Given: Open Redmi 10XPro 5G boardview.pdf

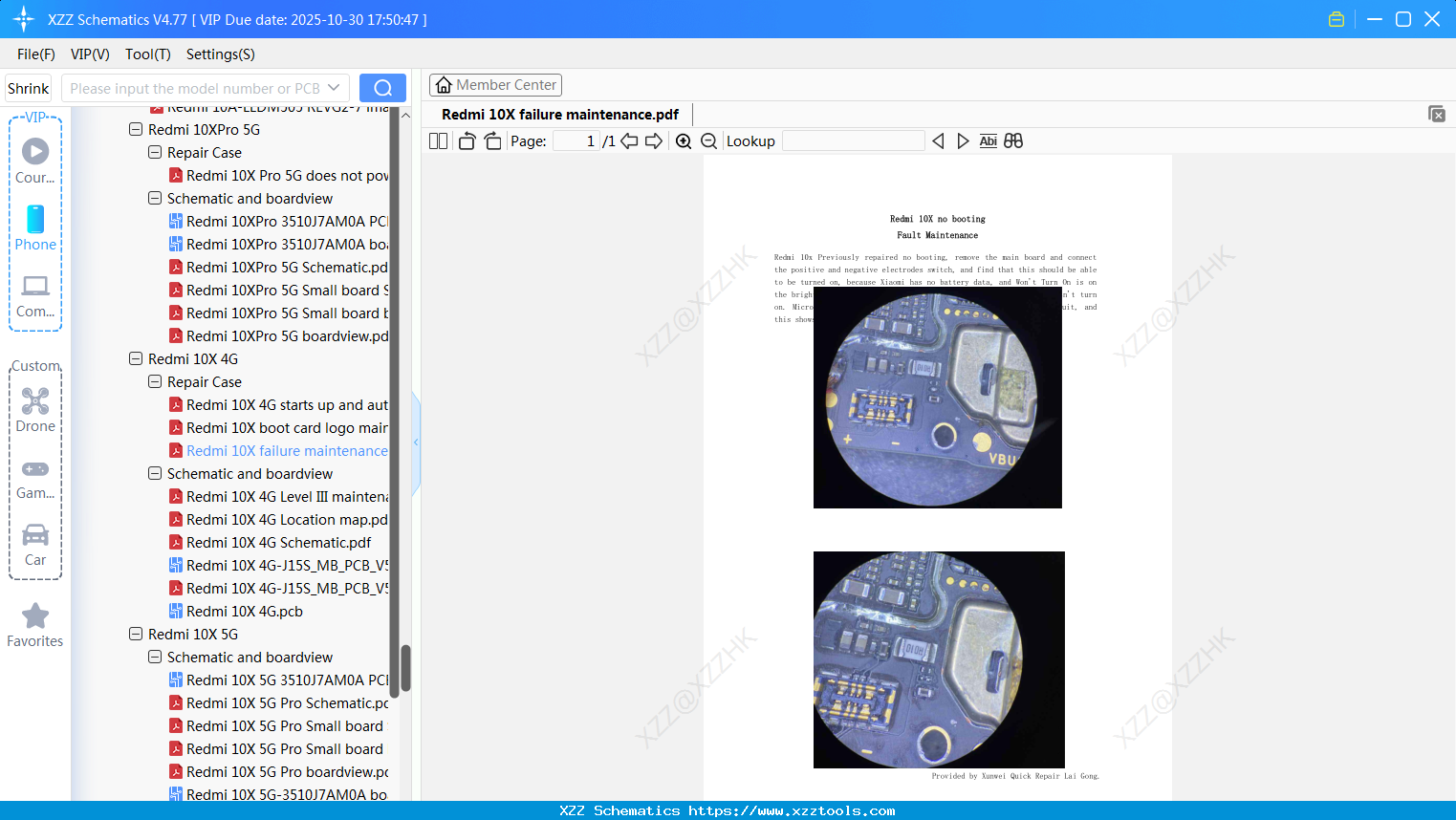Looking at the screenshot, I should coord(278,335).
